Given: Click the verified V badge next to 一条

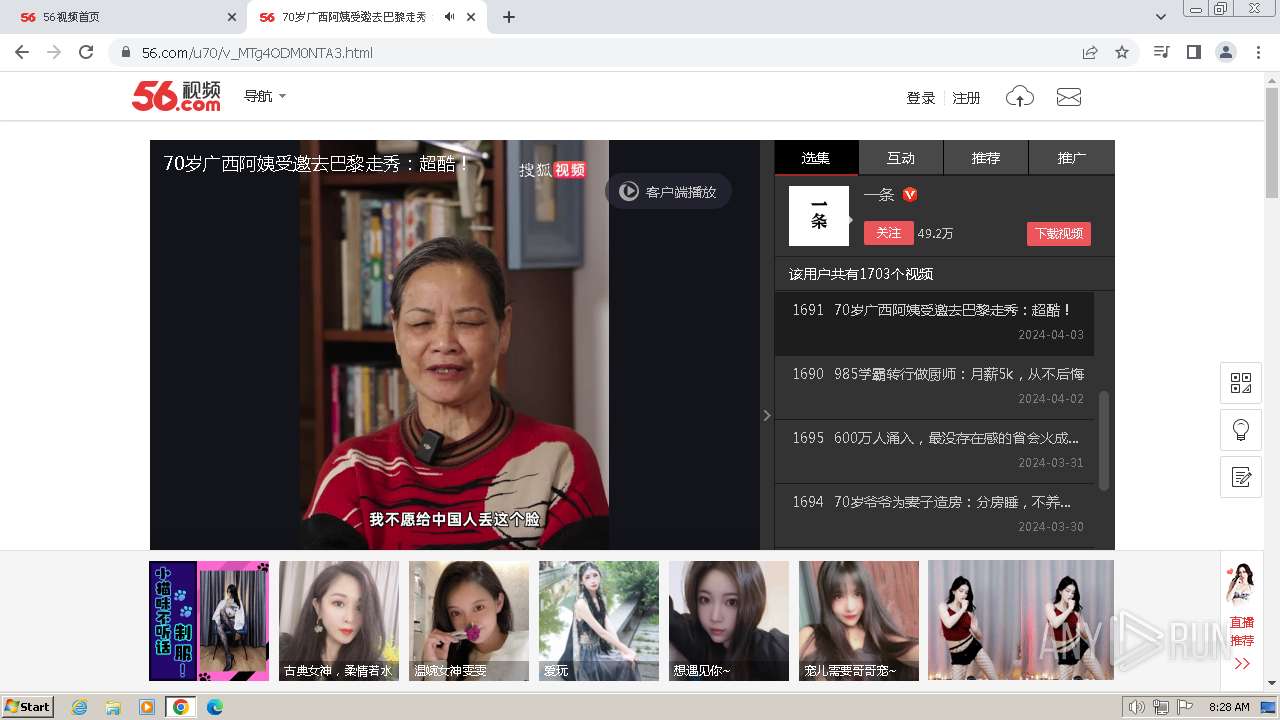Looking at the screenshot, I should pos(910,195).
